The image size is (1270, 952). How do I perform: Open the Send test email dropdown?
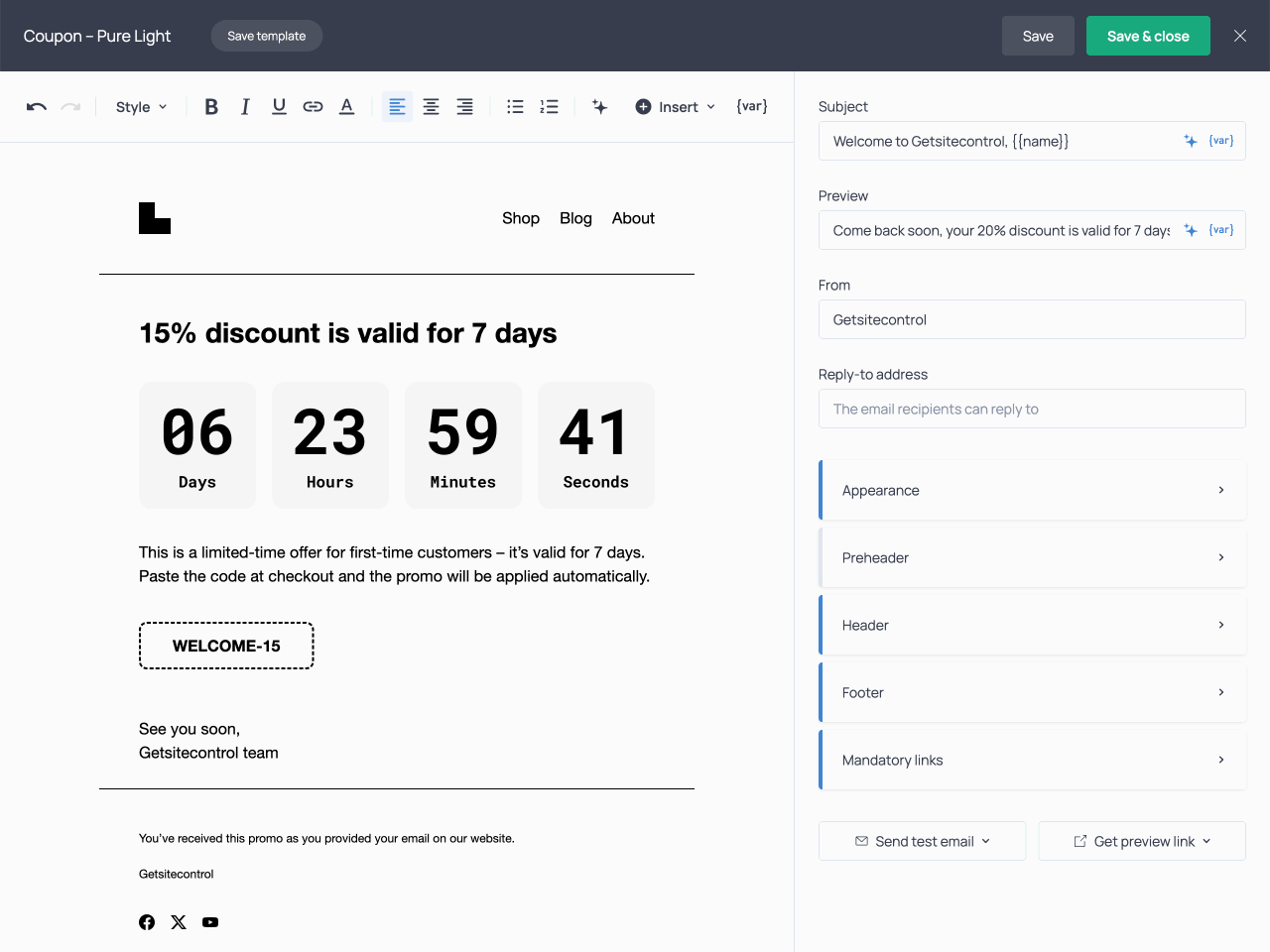pos(923,841)
